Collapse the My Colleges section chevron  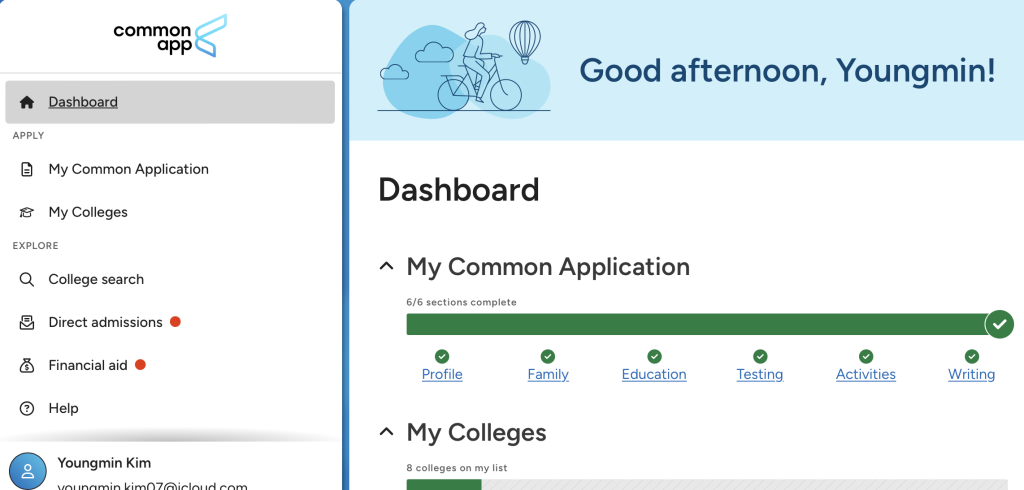coord(386,433)
